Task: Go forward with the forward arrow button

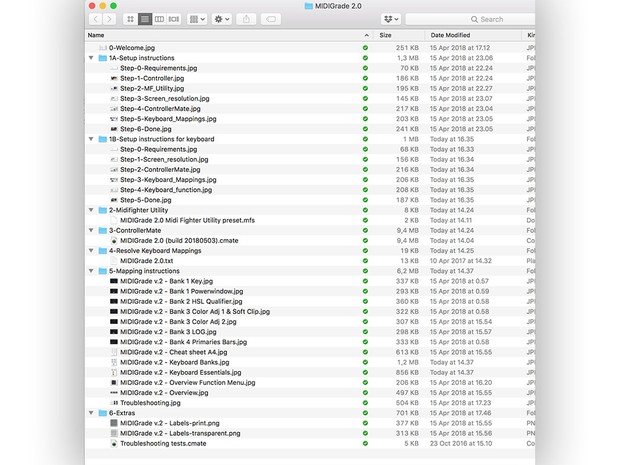Action: [x=110, y=19]
